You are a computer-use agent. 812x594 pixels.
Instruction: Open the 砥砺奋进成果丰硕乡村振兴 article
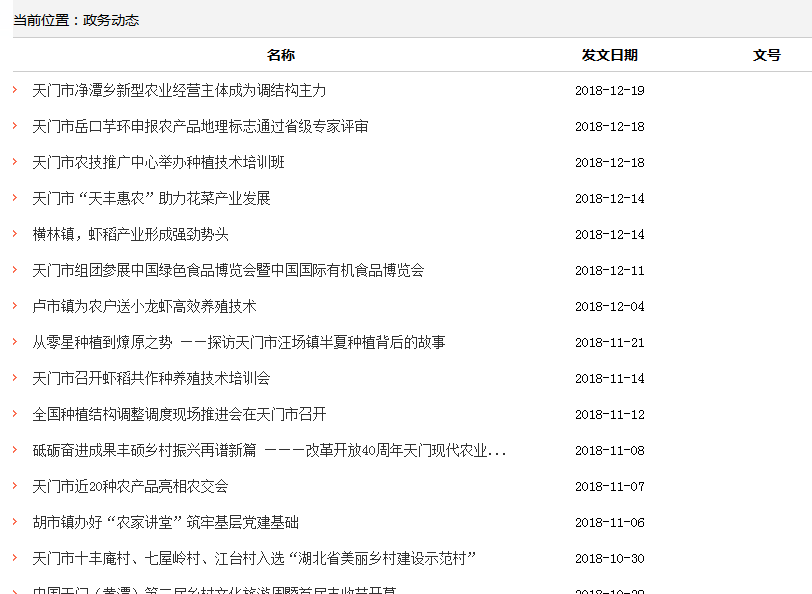(269, 450)
